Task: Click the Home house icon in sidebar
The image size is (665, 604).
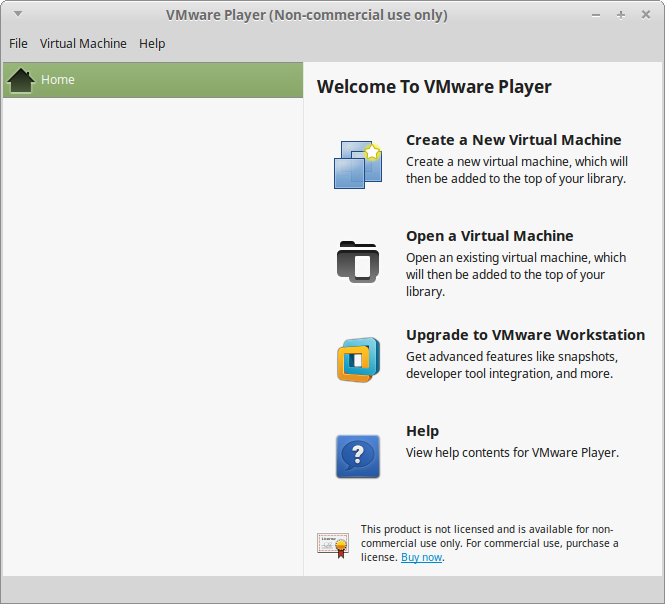Action: click(x=21, y=80)
